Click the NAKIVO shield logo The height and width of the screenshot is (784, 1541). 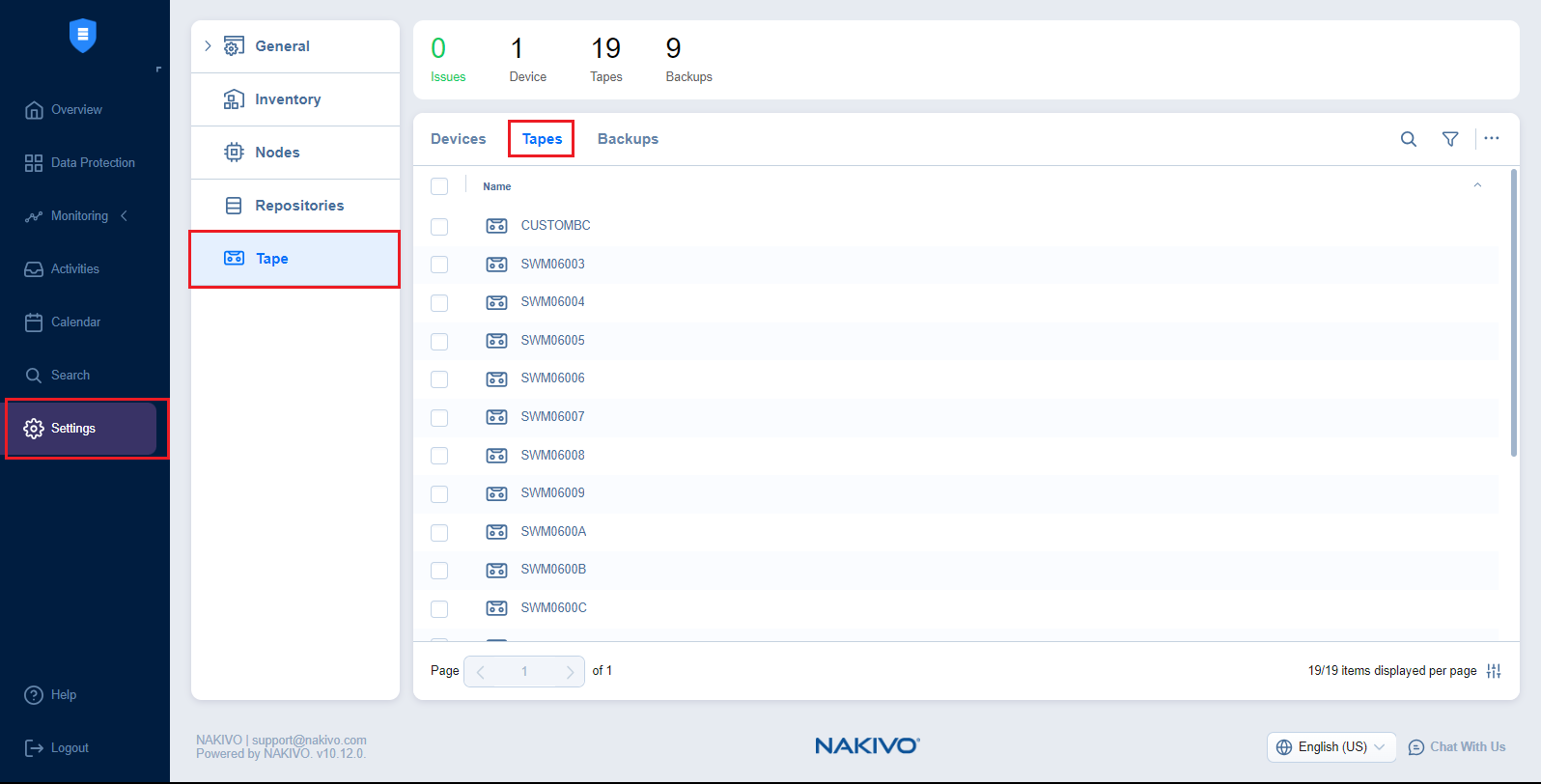(x=83, y=36)
